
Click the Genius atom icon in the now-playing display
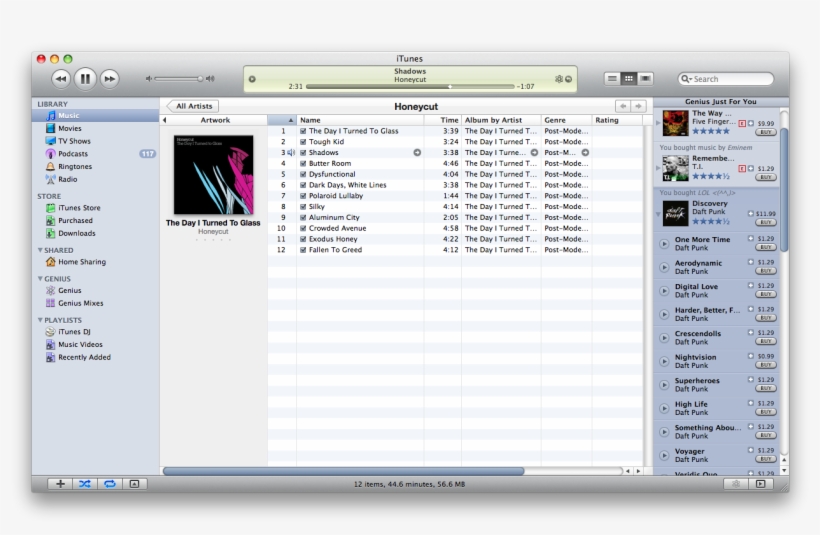[559, 79]
